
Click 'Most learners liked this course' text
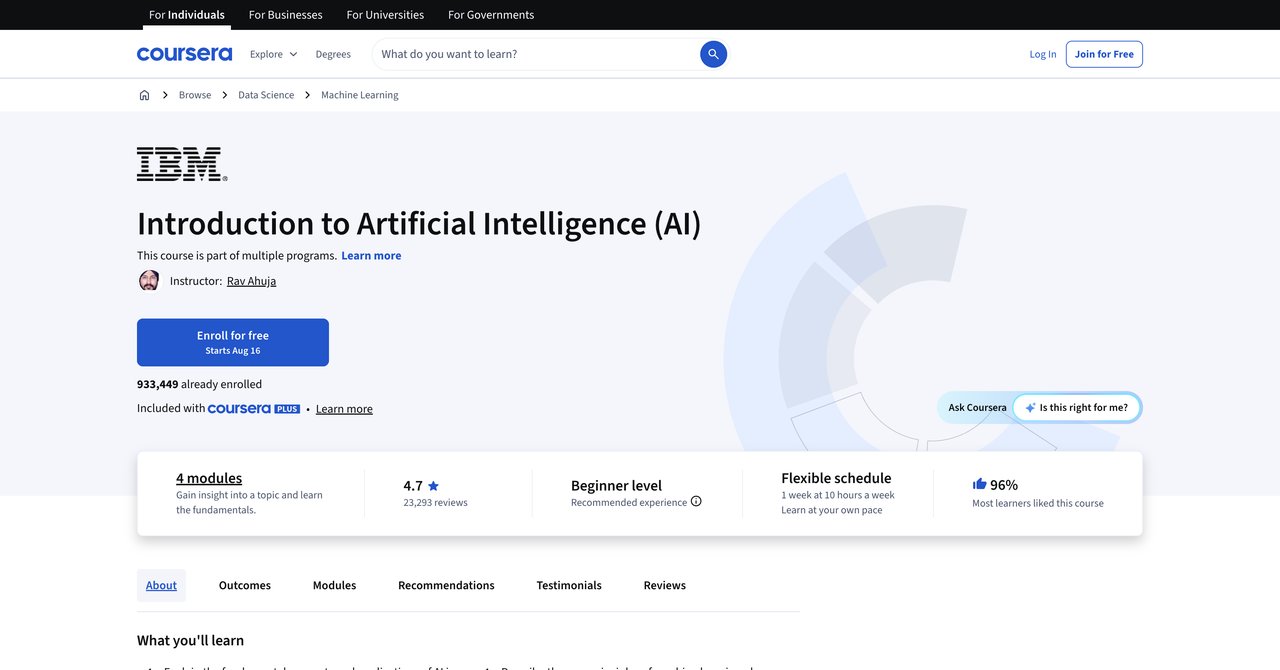[1038, 503]
